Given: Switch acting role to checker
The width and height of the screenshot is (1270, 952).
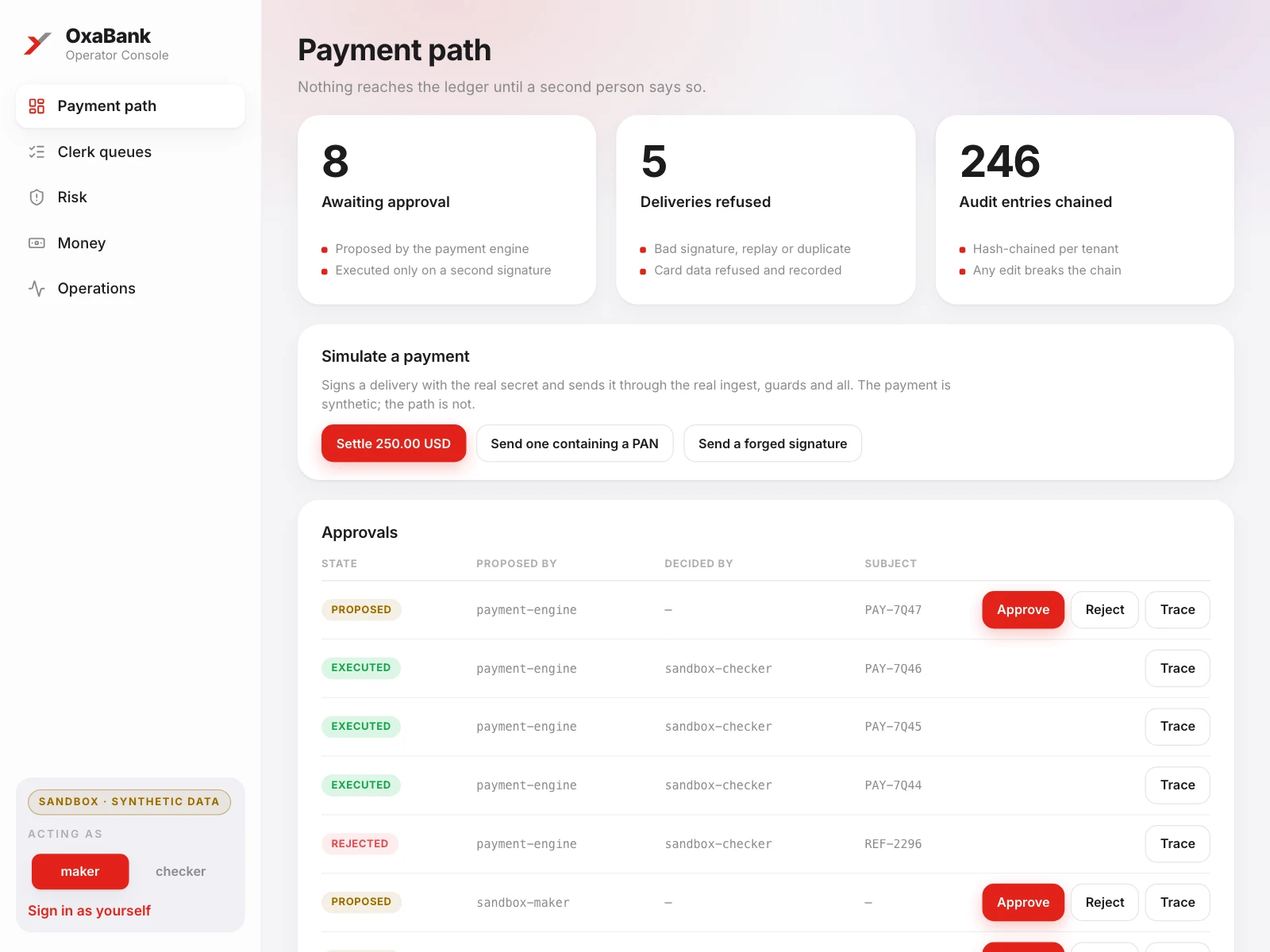Looking at the screenshot, I should [180, 871].
